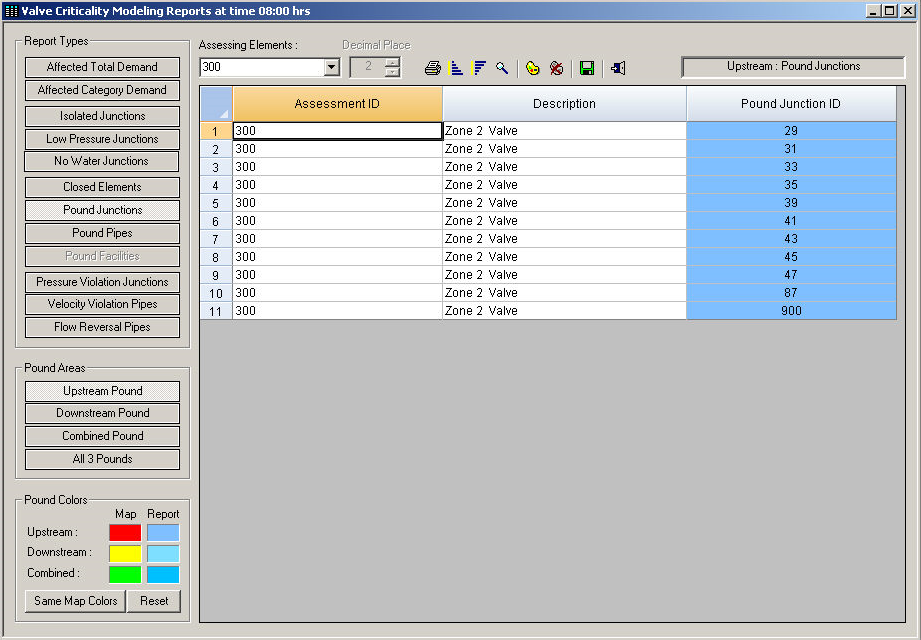Click the Pound Junction ID cell 35
The height and width of the screenshot is (640, 921).
[791, 185]
